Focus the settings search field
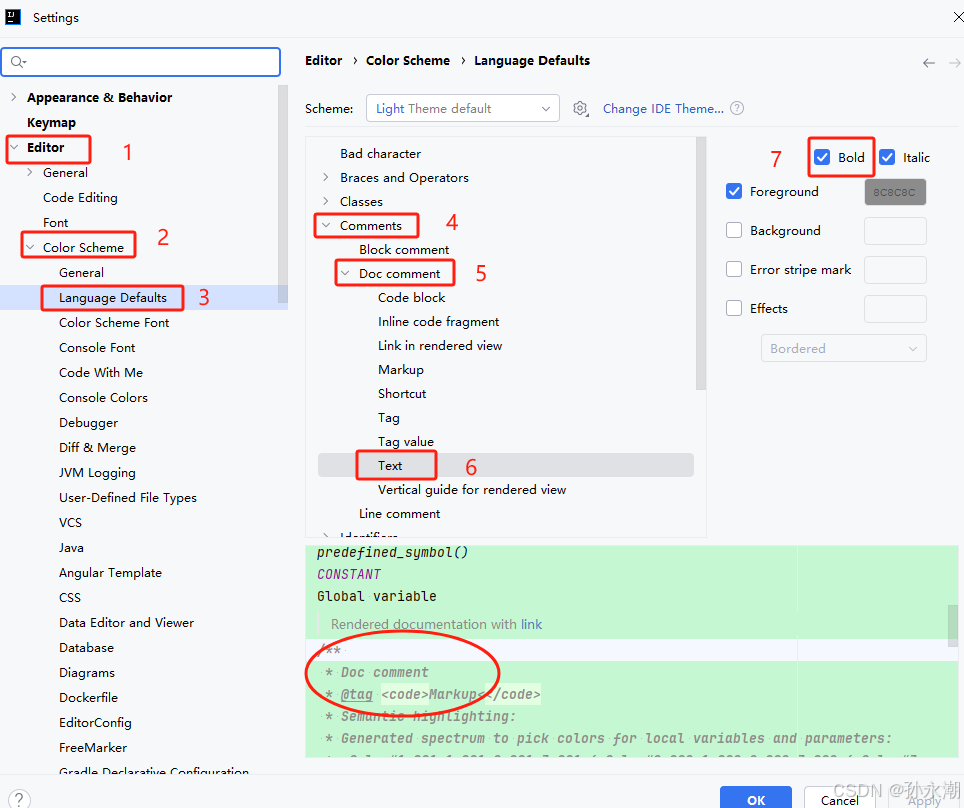Screen dimensions: 964x808 click(x=141, y=61)
